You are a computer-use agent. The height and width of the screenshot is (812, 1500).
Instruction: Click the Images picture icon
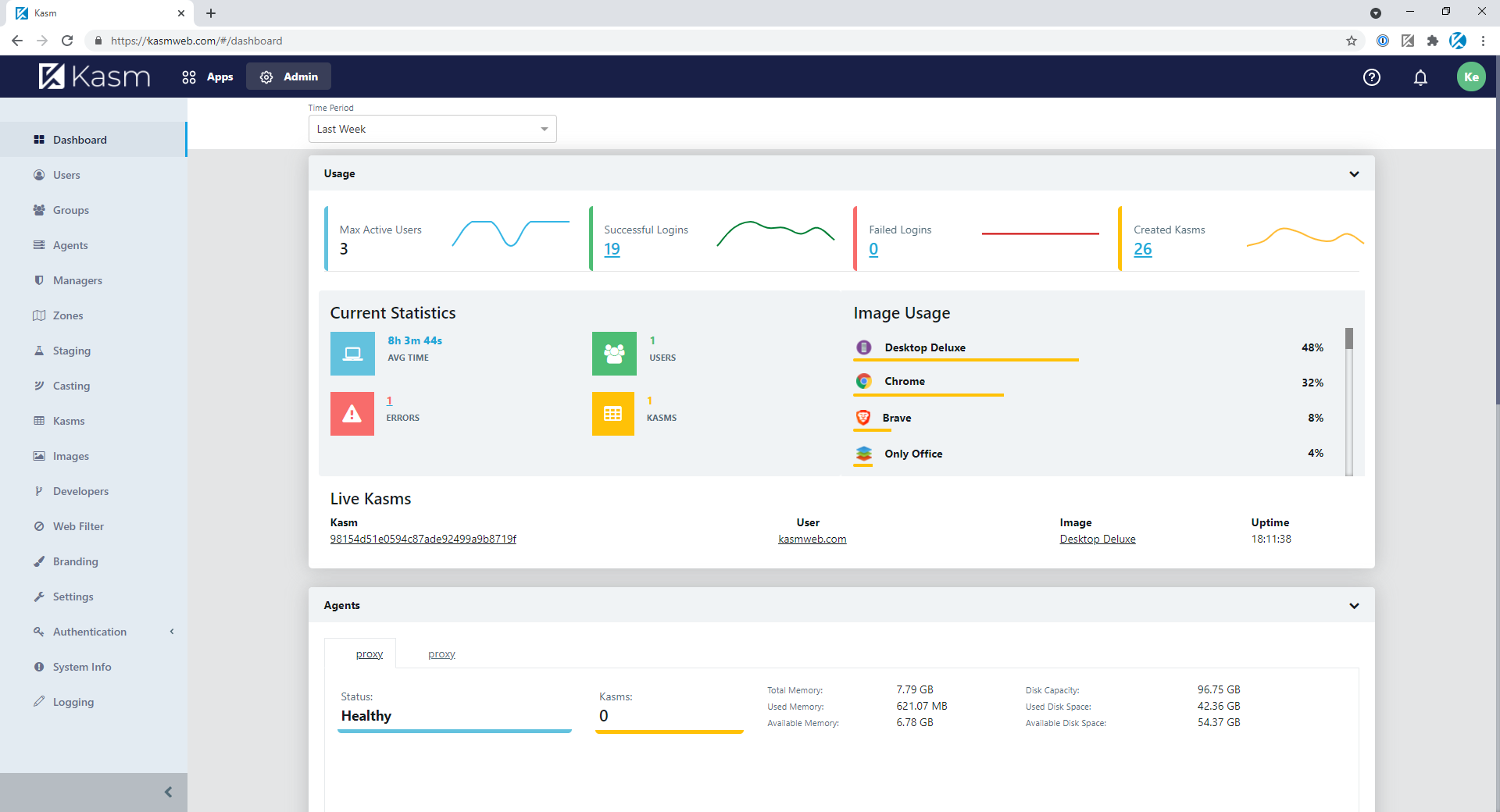tap(39, 456)
